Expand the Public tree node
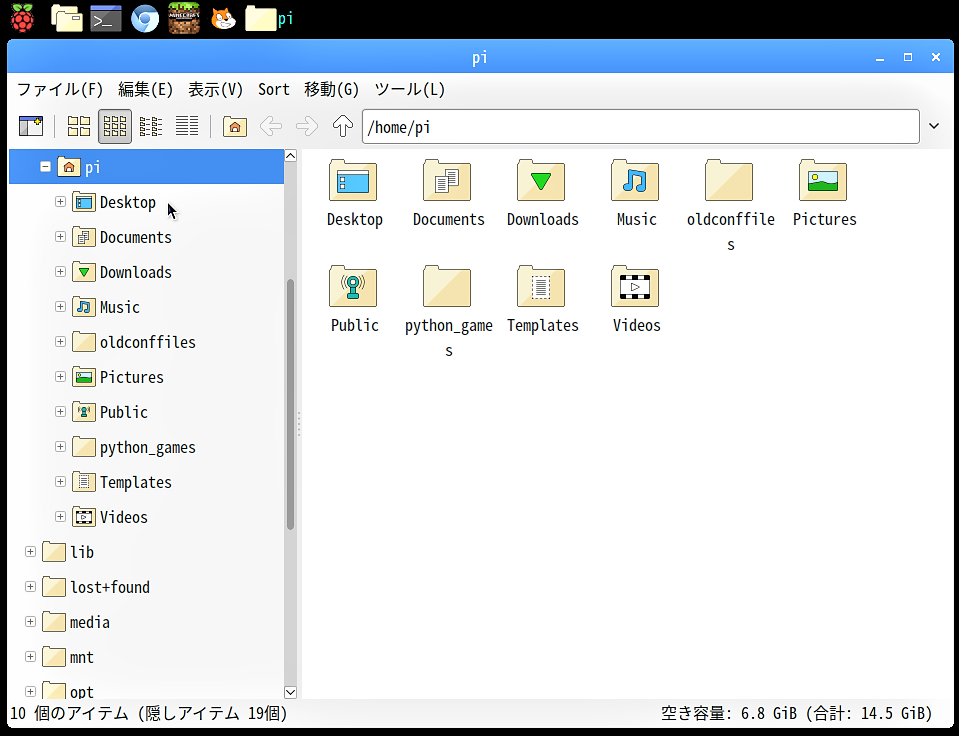Screen dimensions: 959x736 click(60, 411)
